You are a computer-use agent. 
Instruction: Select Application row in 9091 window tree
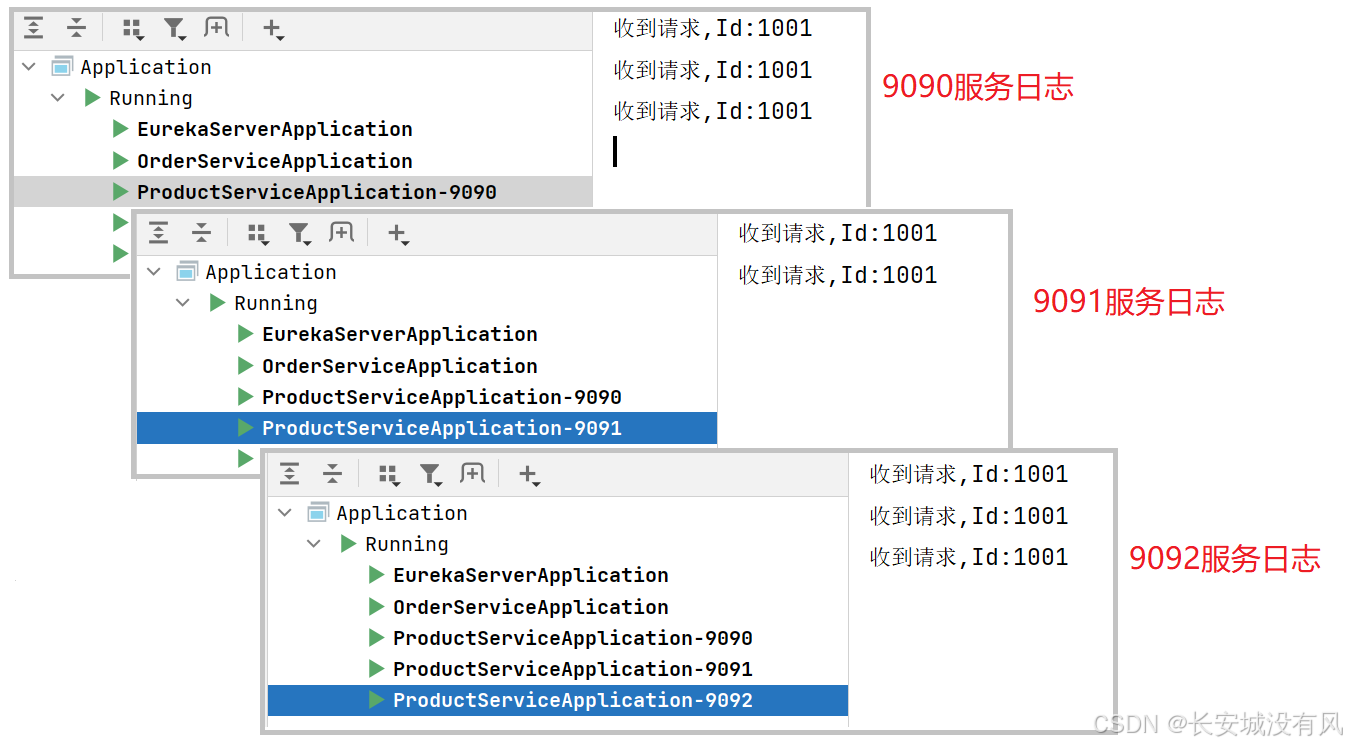[x=428, y=272]
